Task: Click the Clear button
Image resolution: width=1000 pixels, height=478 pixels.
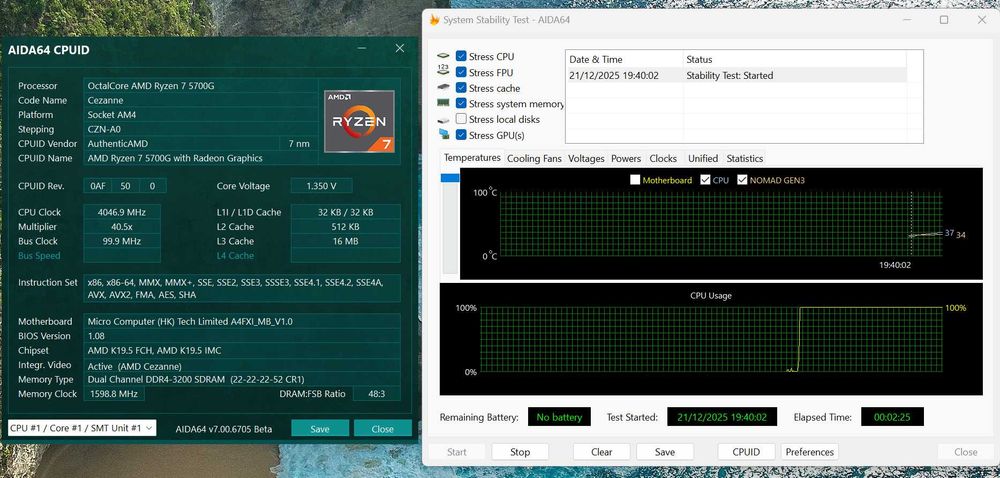Action: coord(601,452)
